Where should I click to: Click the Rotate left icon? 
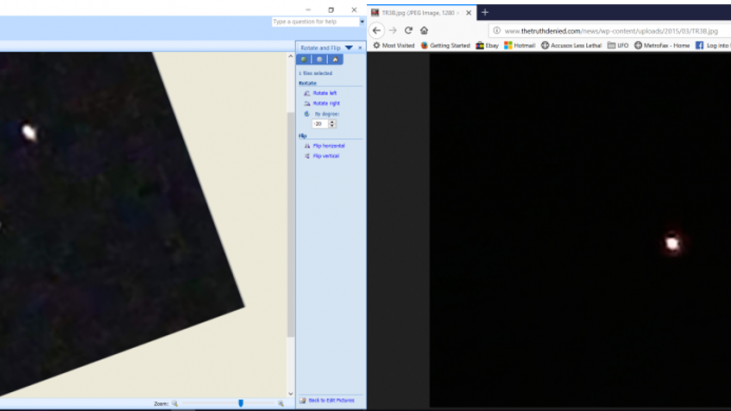pos(307,93)
